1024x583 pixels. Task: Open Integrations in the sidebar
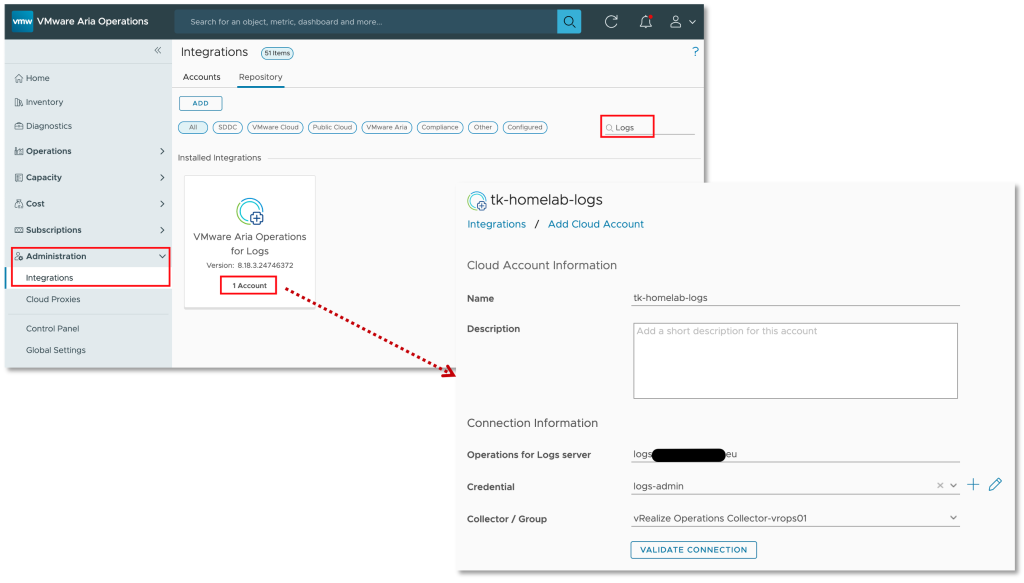50,278
